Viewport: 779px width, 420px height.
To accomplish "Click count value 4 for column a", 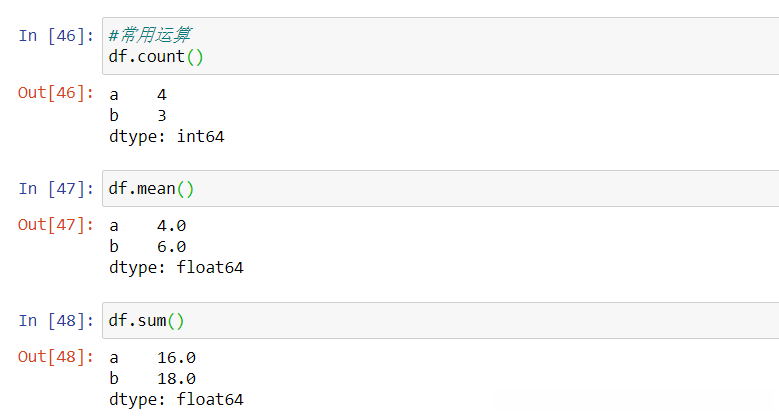I will pyautogui.click(x=162, y=94).
